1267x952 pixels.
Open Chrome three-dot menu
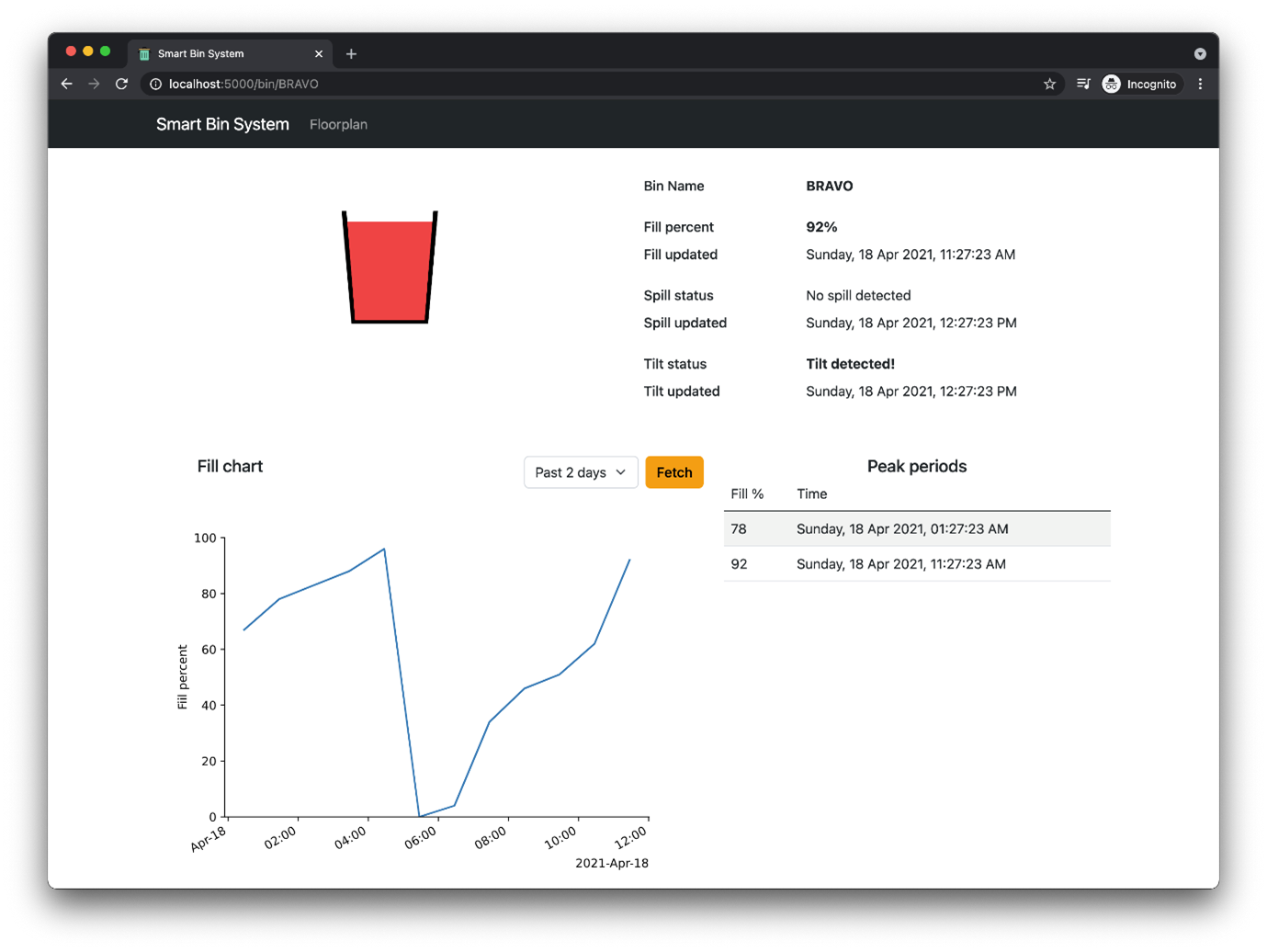pos(1200,84)
